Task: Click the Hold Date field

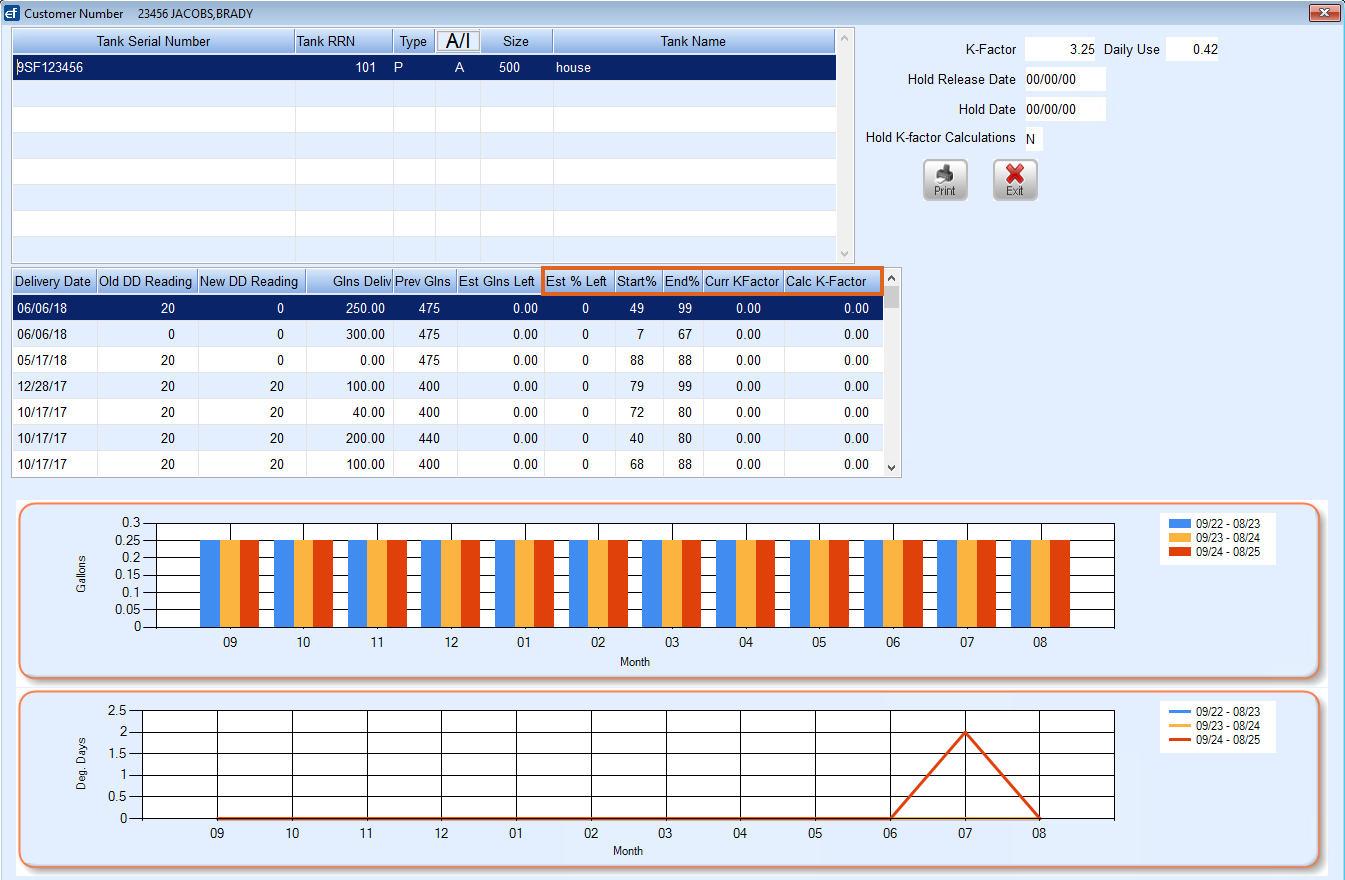Action: pyautogui.click(x=1065, y=109)
